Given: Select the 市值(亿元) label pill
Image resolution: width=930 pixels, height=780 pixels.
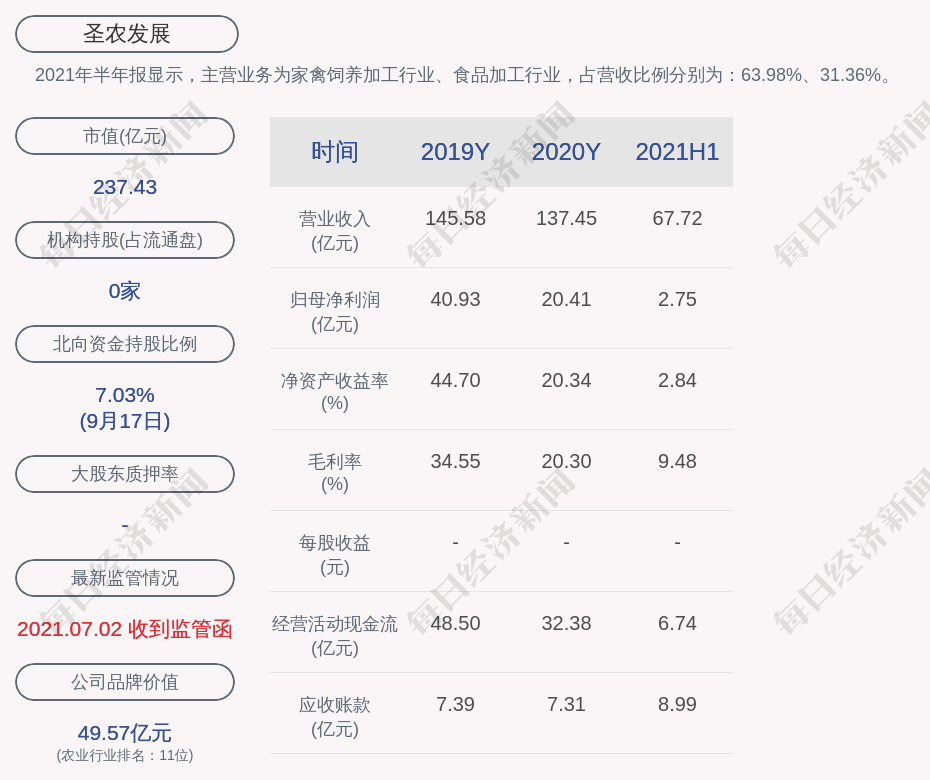Looking at the screenshot, I should coord(125,136).
